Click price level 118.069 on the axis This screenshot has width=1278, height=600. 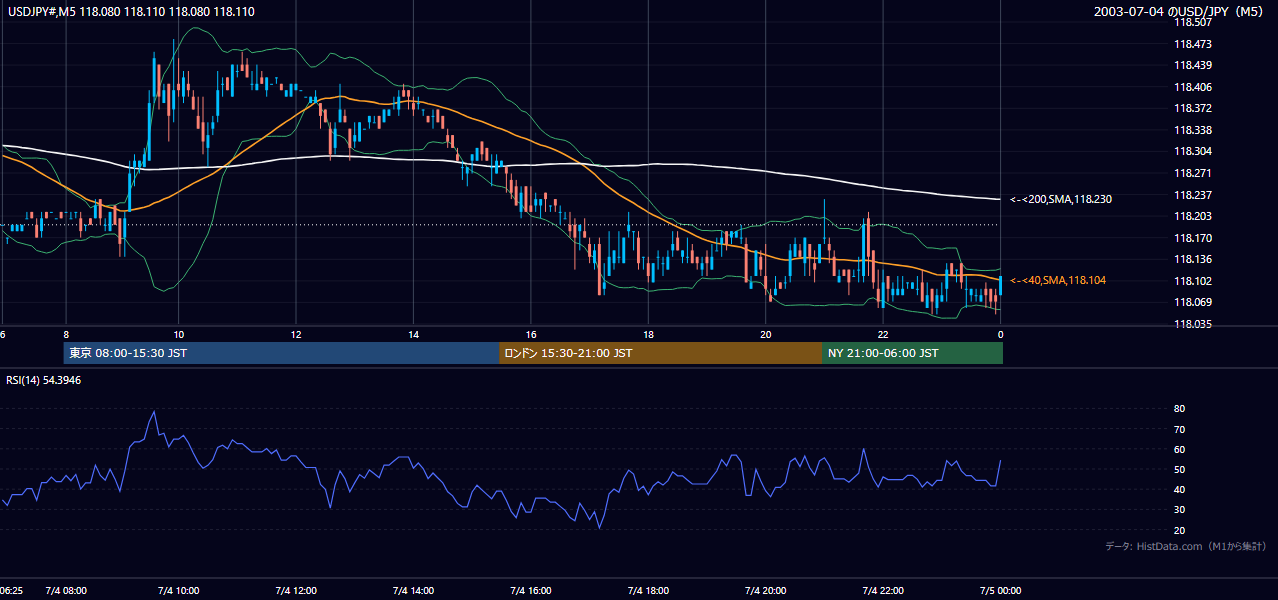tap(1193, 302)
